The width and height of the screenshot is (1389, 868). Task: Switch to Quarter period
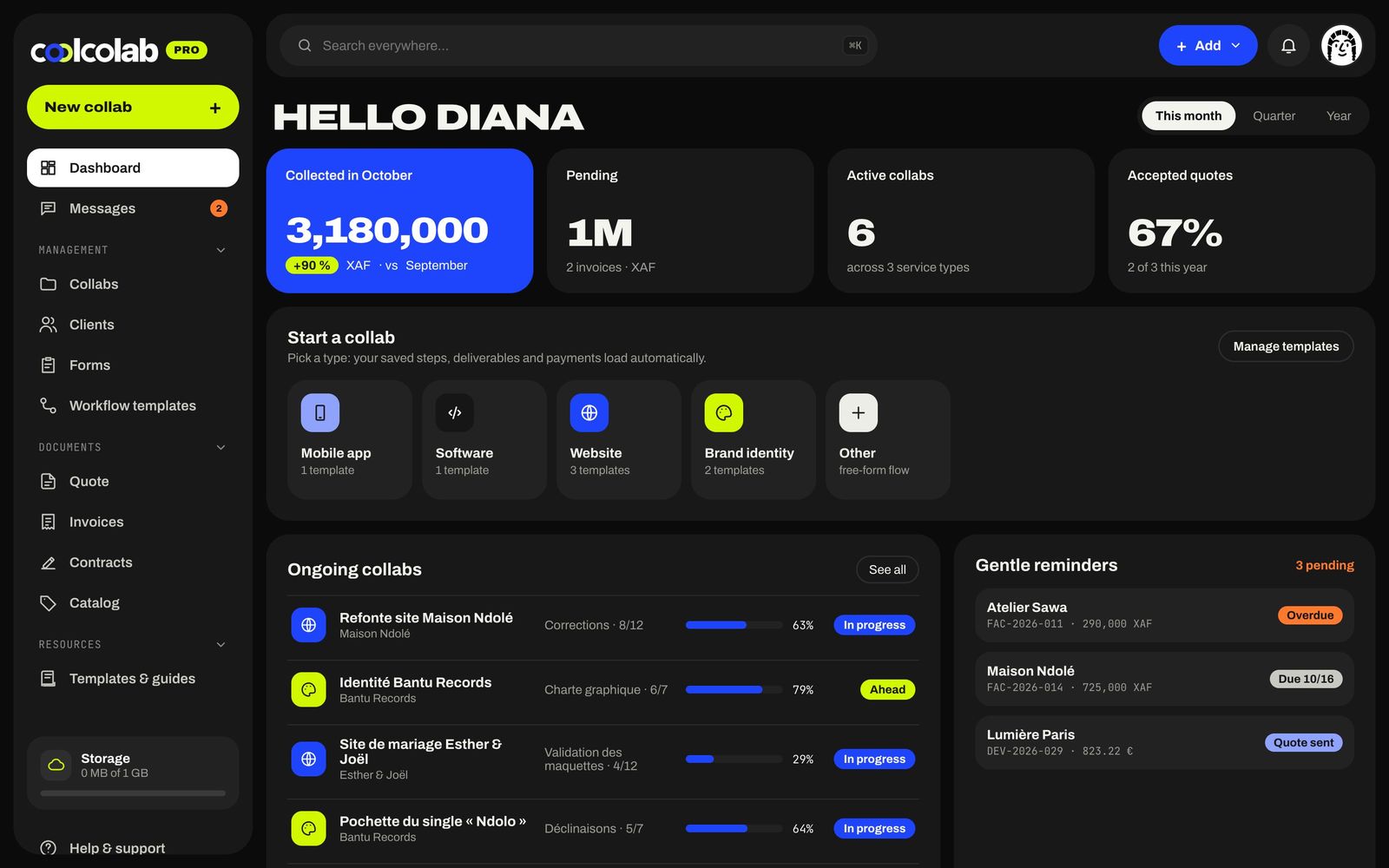click(1274, 115)
